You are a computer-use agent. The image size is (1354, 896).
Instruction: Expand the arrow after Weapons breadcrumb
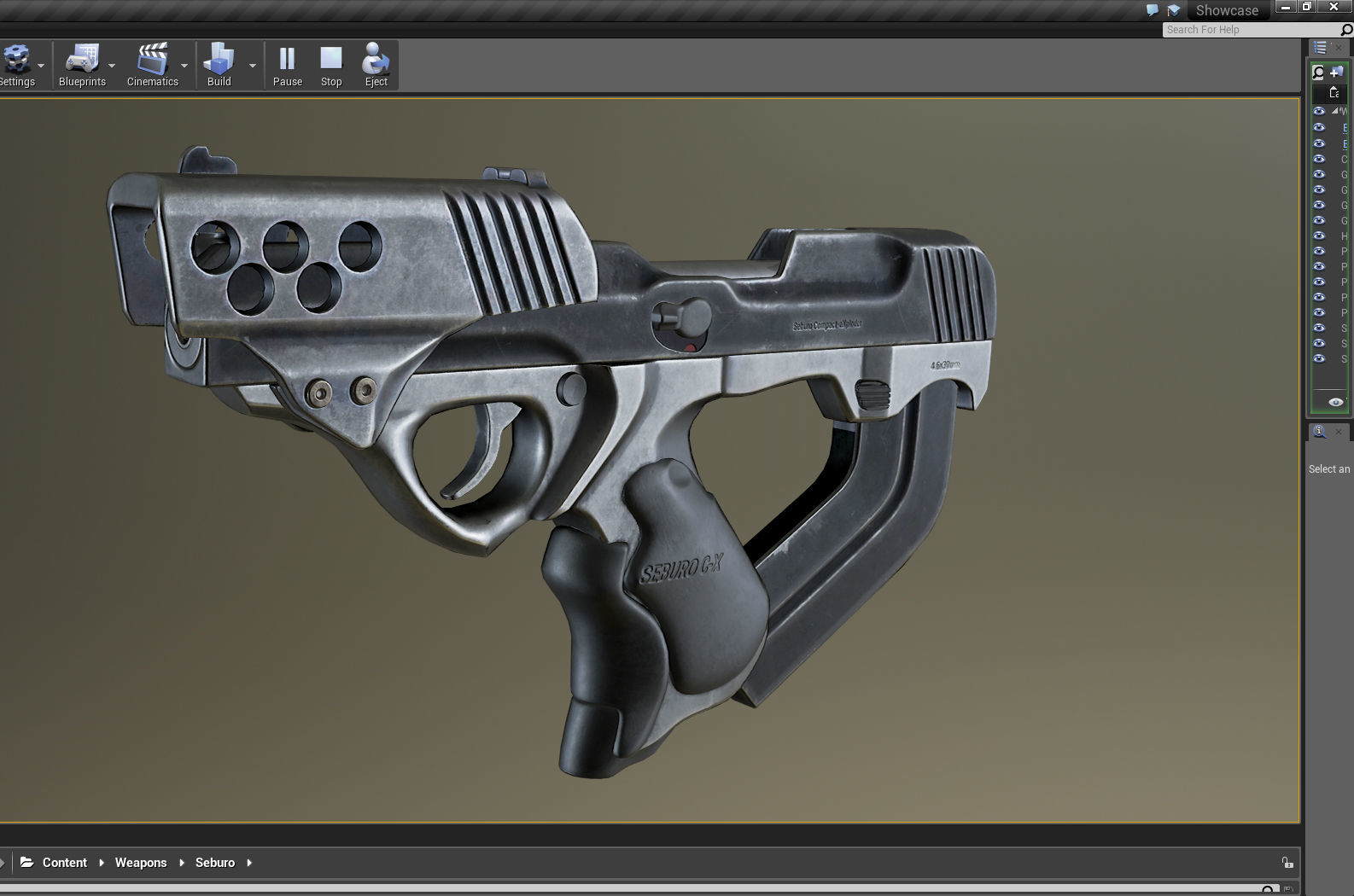[182, 863]
